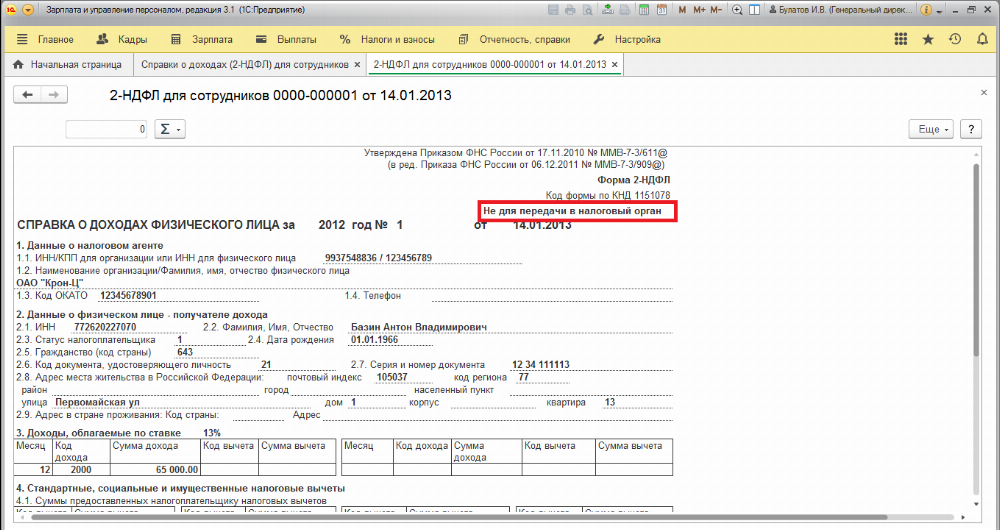Screen dimensions: 1000x530
Task: Open the calculator from the title toolbar
Action: coord(643,10)
